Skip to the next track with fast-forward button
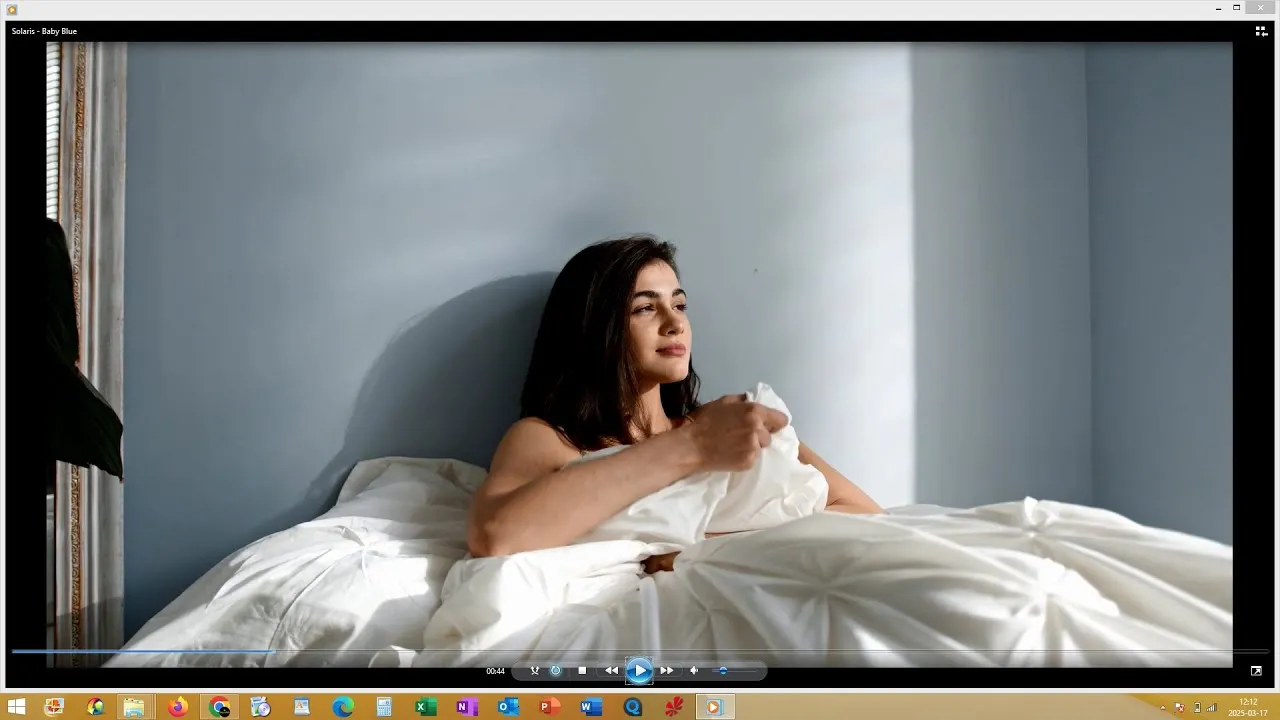 click(667, 671)
